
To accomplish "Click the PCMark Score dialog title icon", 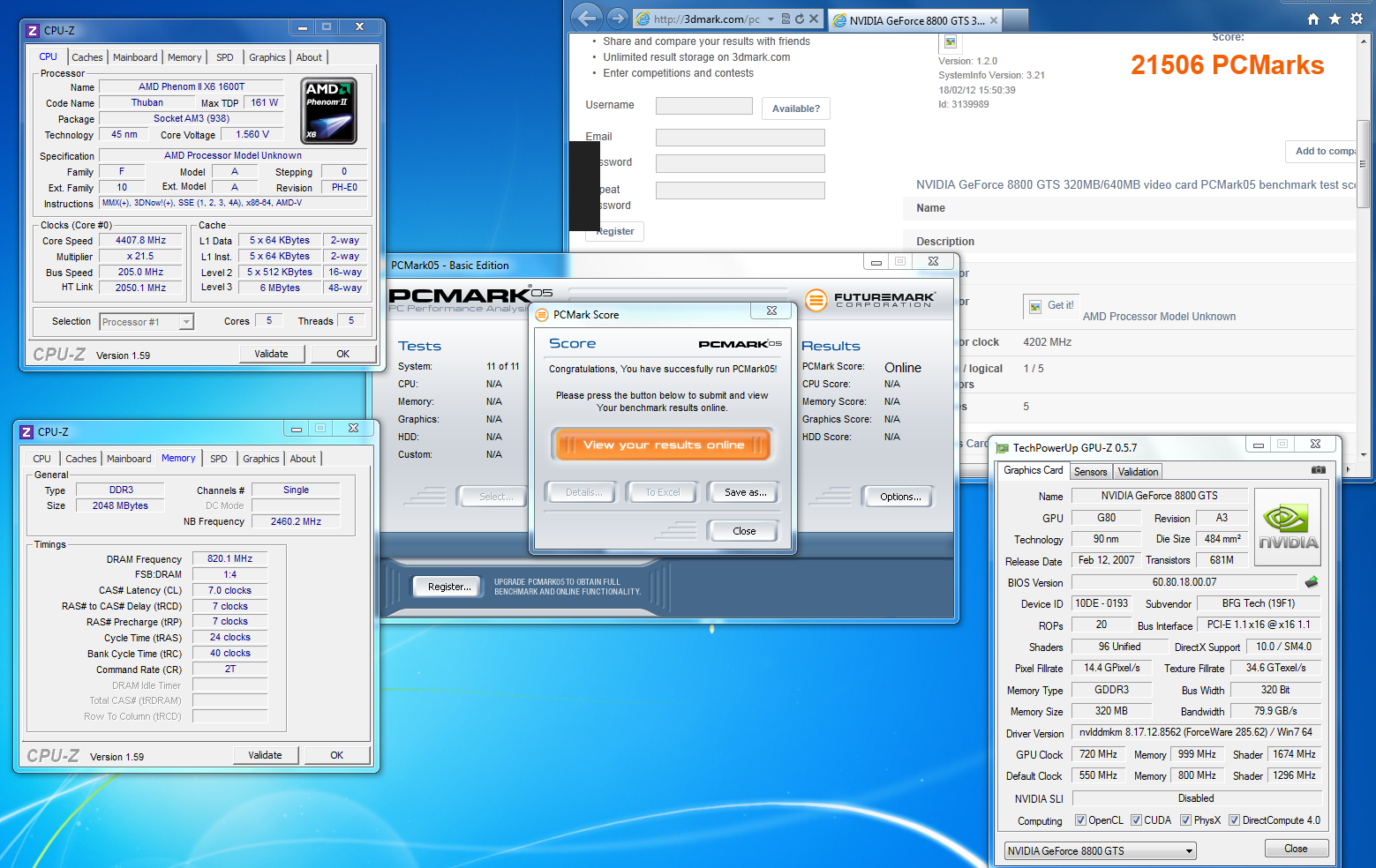I will coord(543,315).
